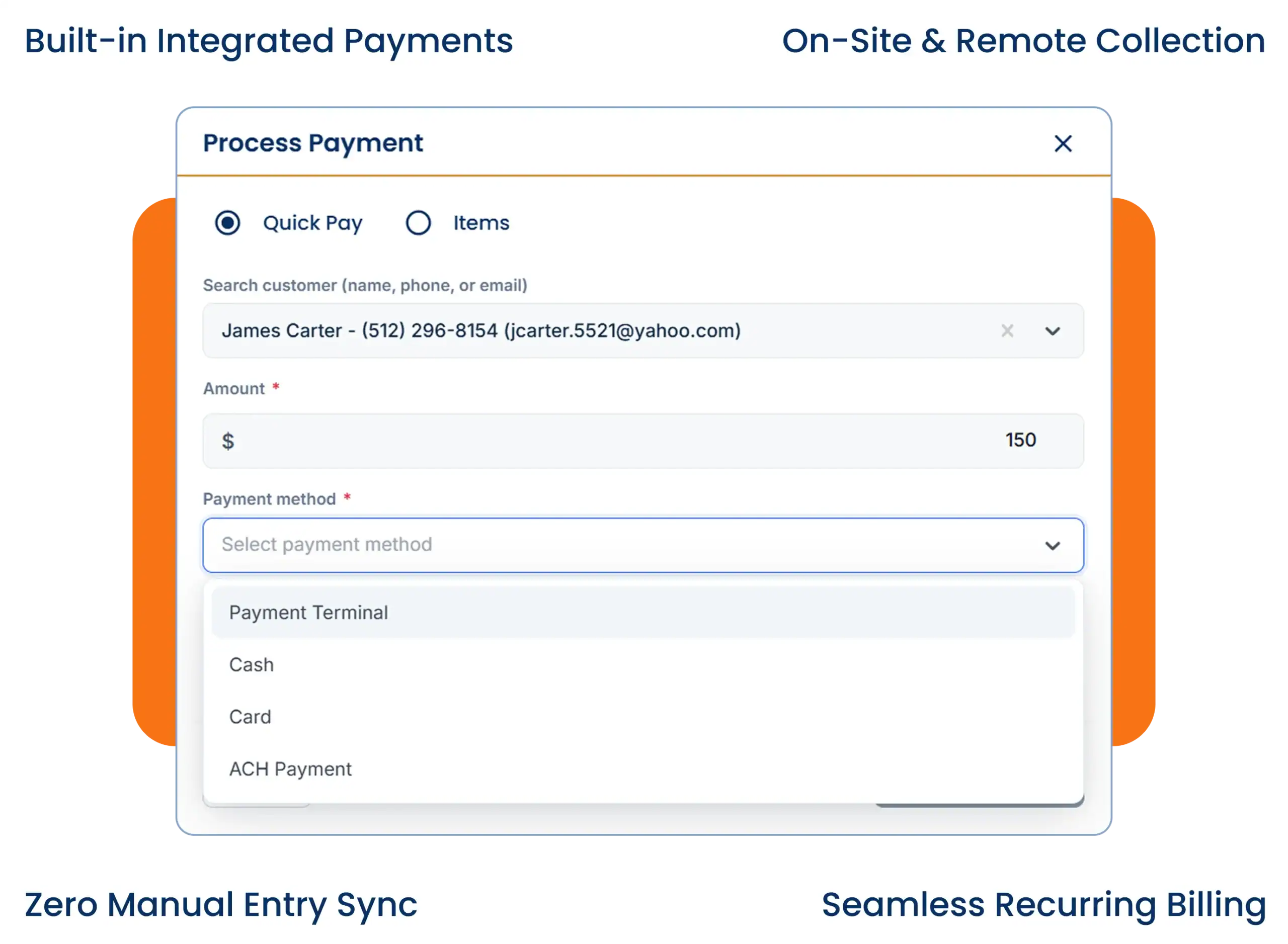Click the 150 amount value
Image resolution: width=1288 pixels, height=944 pixels.
tap(1020, 440)
